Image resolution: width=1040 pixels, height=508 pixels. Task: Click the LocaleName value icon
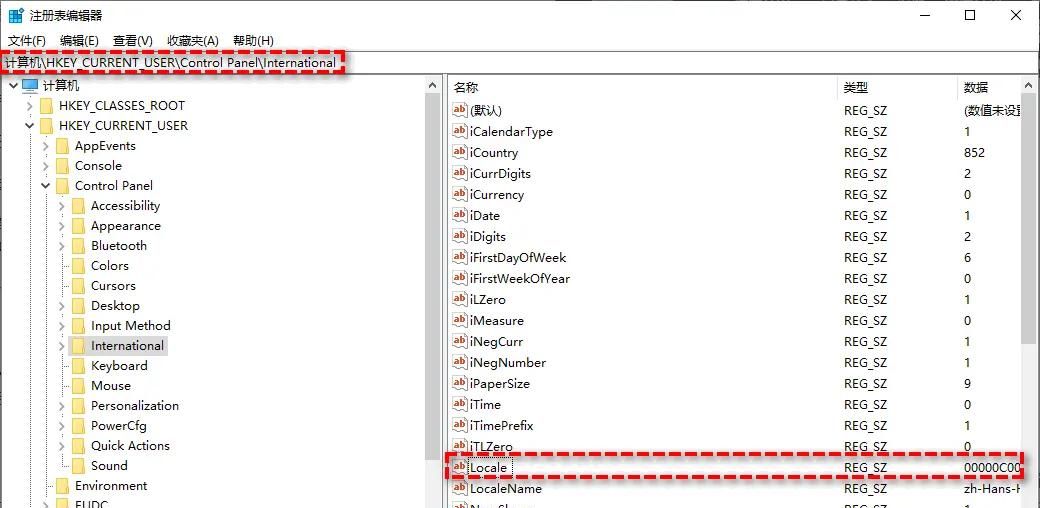[x=460, y=488]
